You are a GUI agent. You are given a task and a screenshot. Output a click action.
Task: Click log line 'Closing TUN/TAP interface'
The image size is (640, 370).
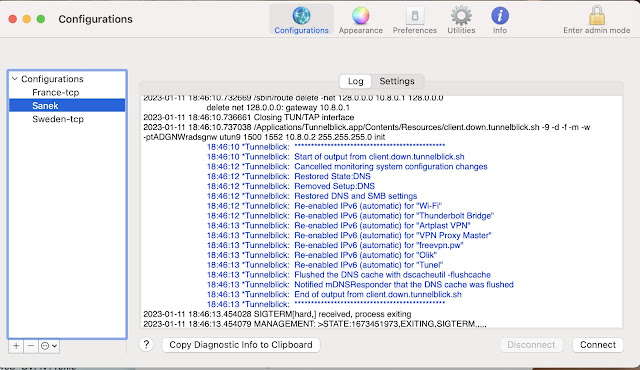click(x=249, y=117)
